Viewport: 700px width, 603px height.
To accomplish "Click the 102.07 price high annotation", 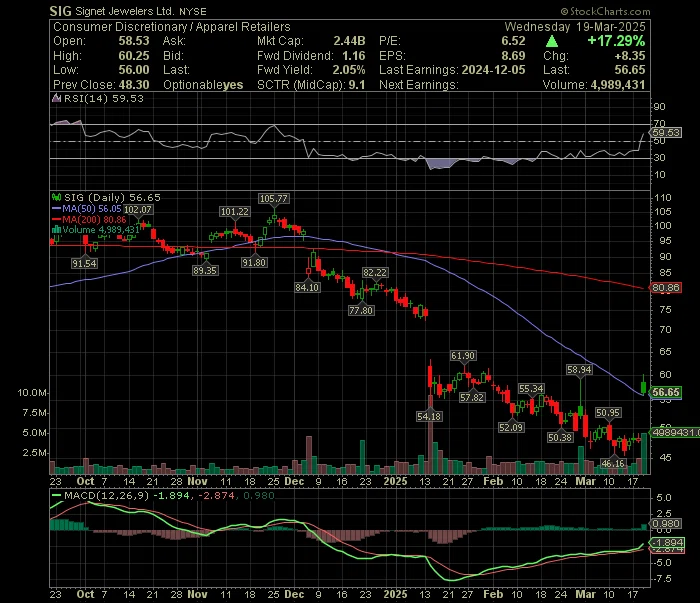I will click(x=138, y=210).
